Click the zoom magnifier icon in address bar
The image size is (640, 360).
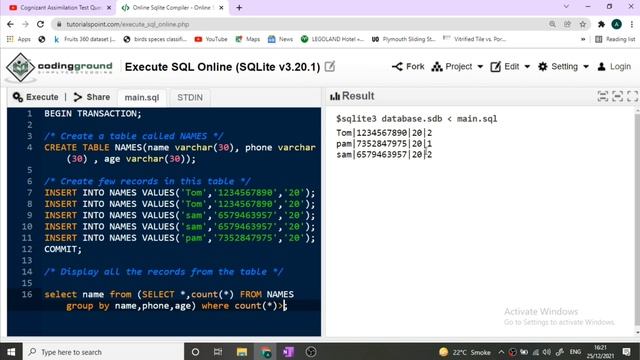552,24
